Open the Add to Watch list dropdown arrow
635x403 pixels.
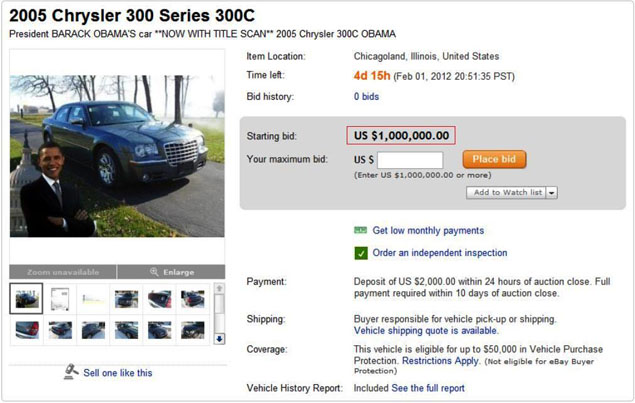click(x=552, y=192)
